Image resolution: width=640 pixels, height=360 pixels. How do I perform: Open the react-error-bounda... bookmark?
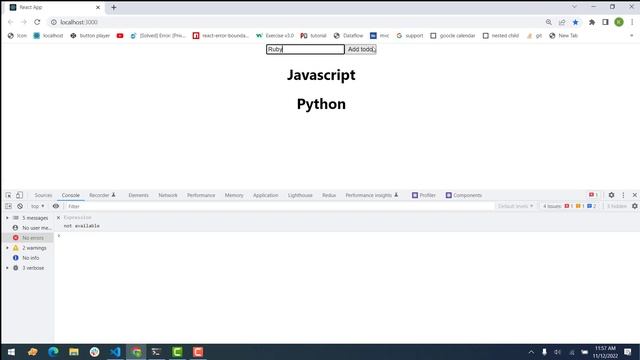(x=220, y=36)
